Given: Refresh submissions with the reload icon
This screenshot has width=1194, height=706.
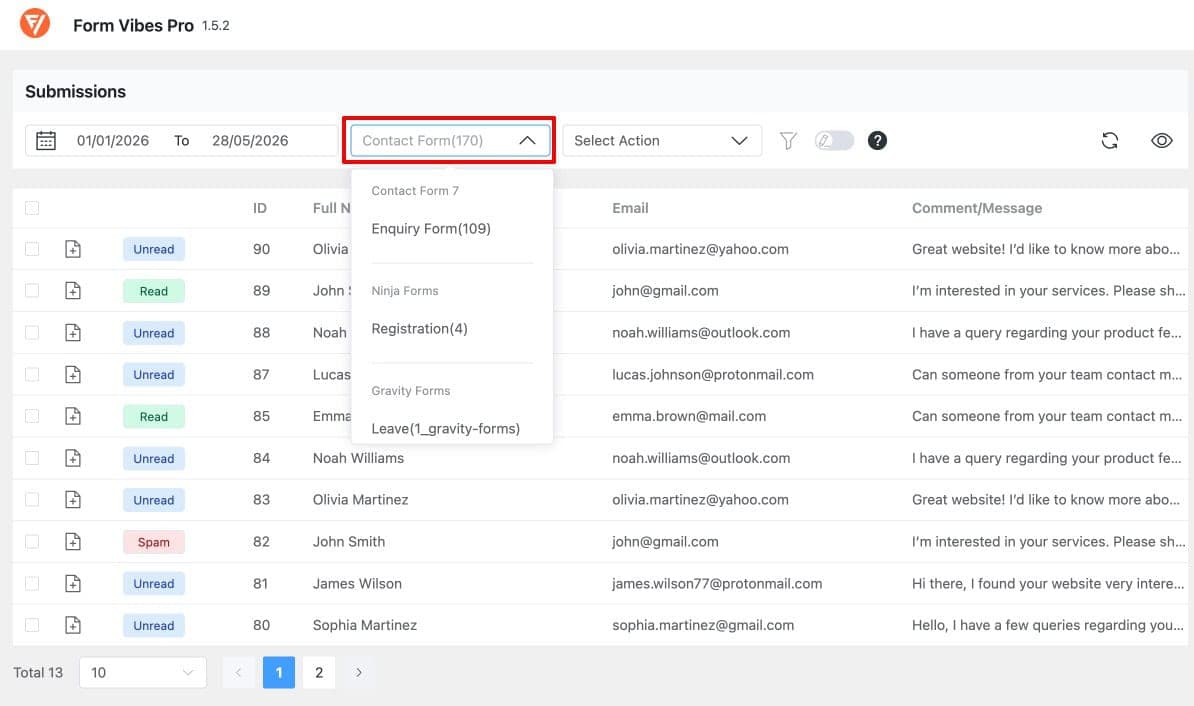Looking at the screenshot, I should pos(1109,140).
